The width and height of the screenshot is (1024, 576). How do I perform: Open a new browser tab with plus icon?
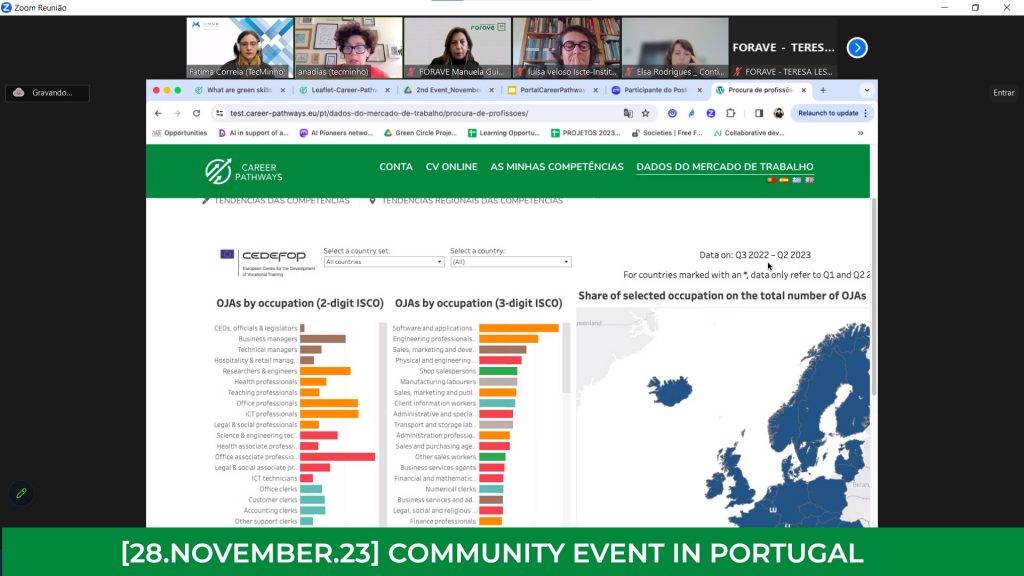(x=823, y=90)
